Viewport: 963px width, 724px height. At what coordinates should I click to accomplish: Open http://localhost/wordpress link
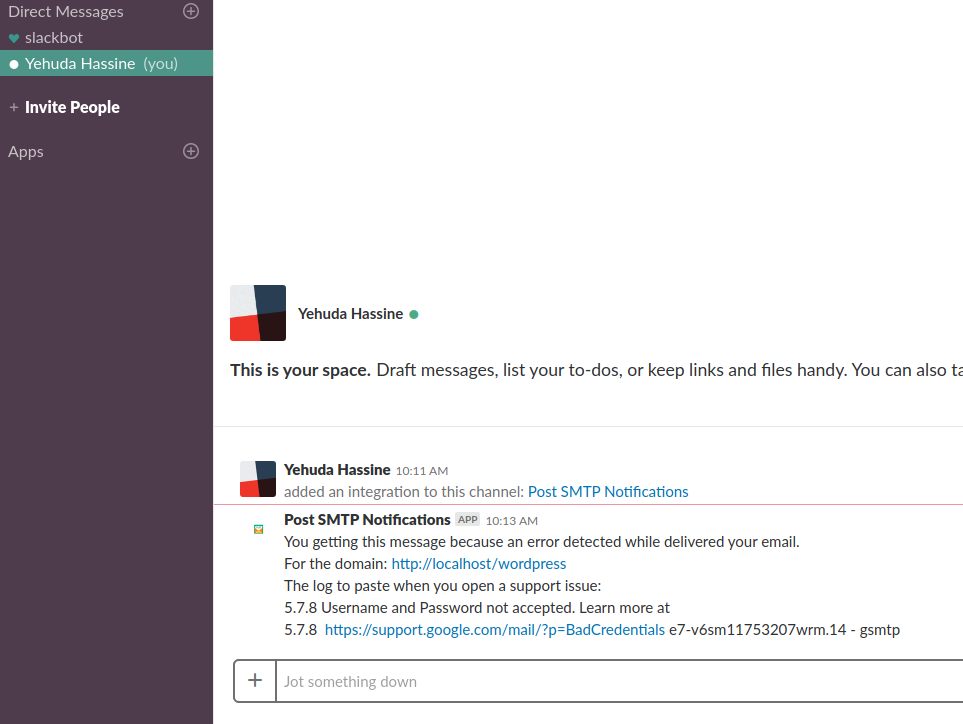tap(478, 564)
